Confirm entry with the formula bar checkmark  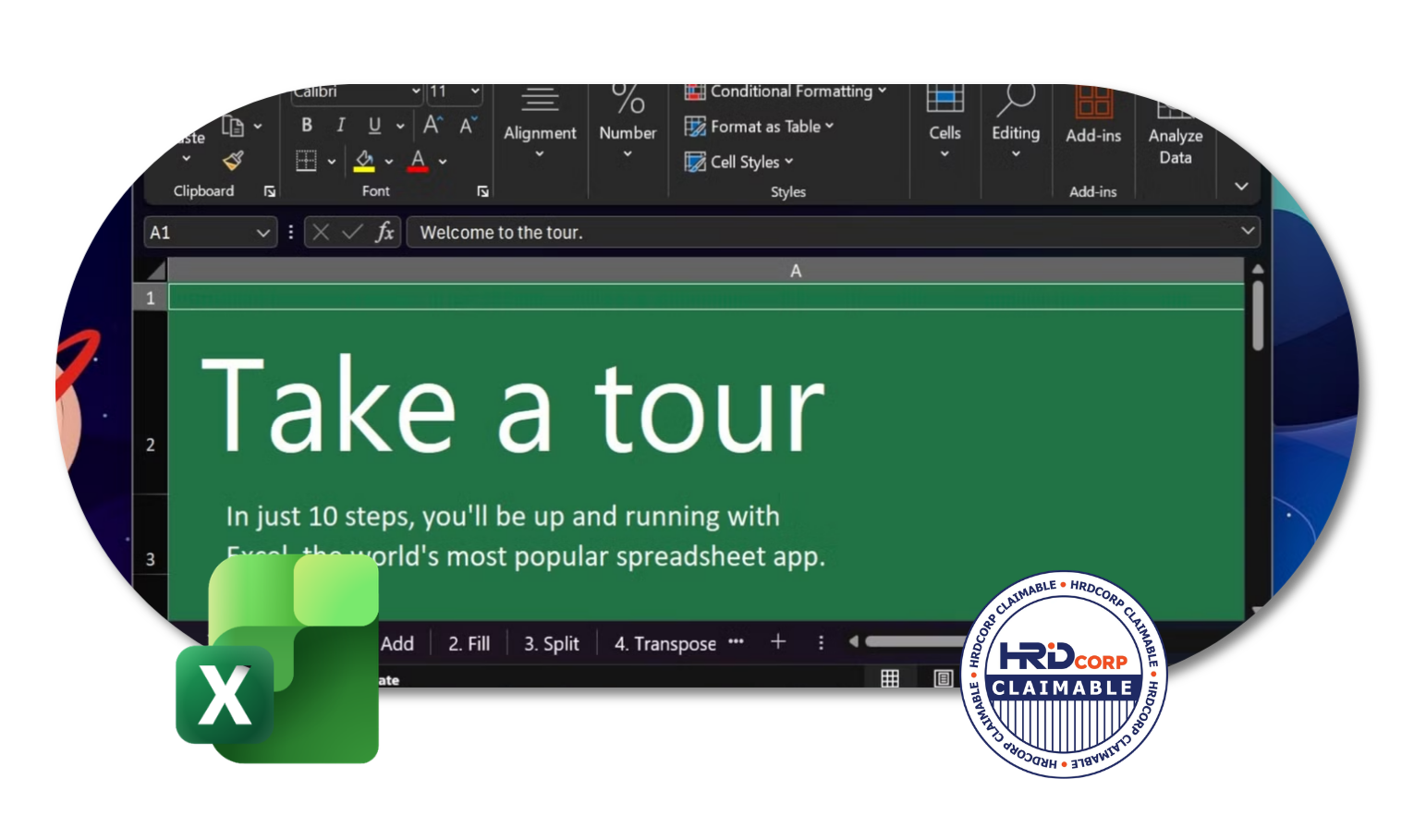(x=352, y=232)
